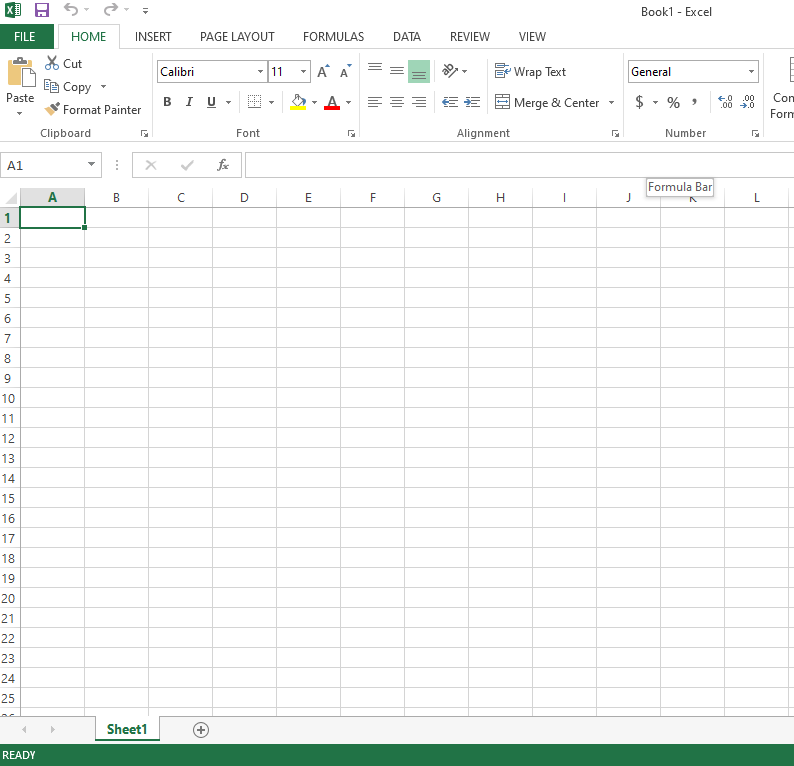
Task: Click the Save icon in quick access toolbar
Action: tap(41, 10)
